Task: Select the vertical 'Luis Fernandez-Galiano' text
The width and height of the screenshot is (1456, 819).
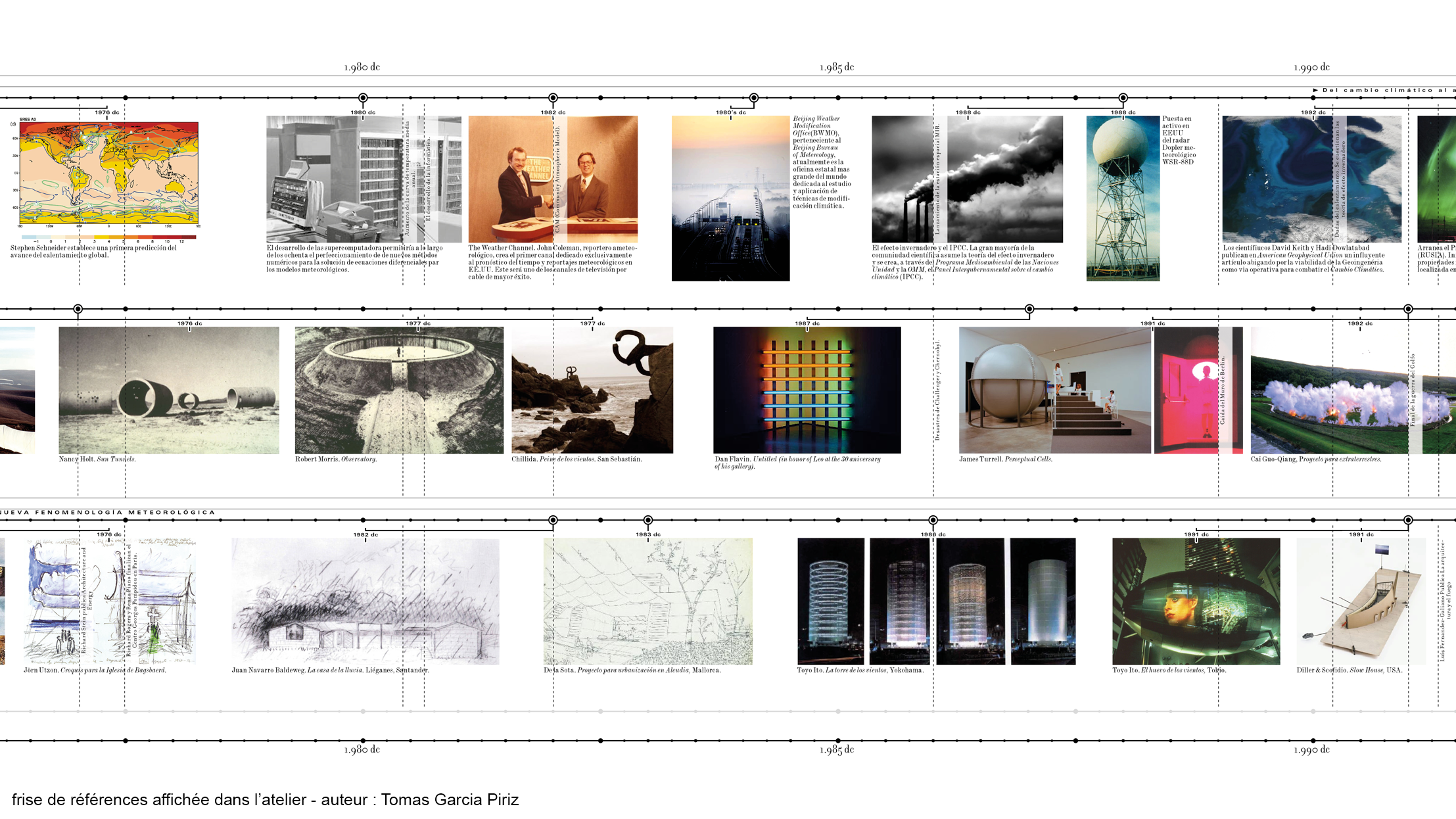Action: tap(1445, 601)
